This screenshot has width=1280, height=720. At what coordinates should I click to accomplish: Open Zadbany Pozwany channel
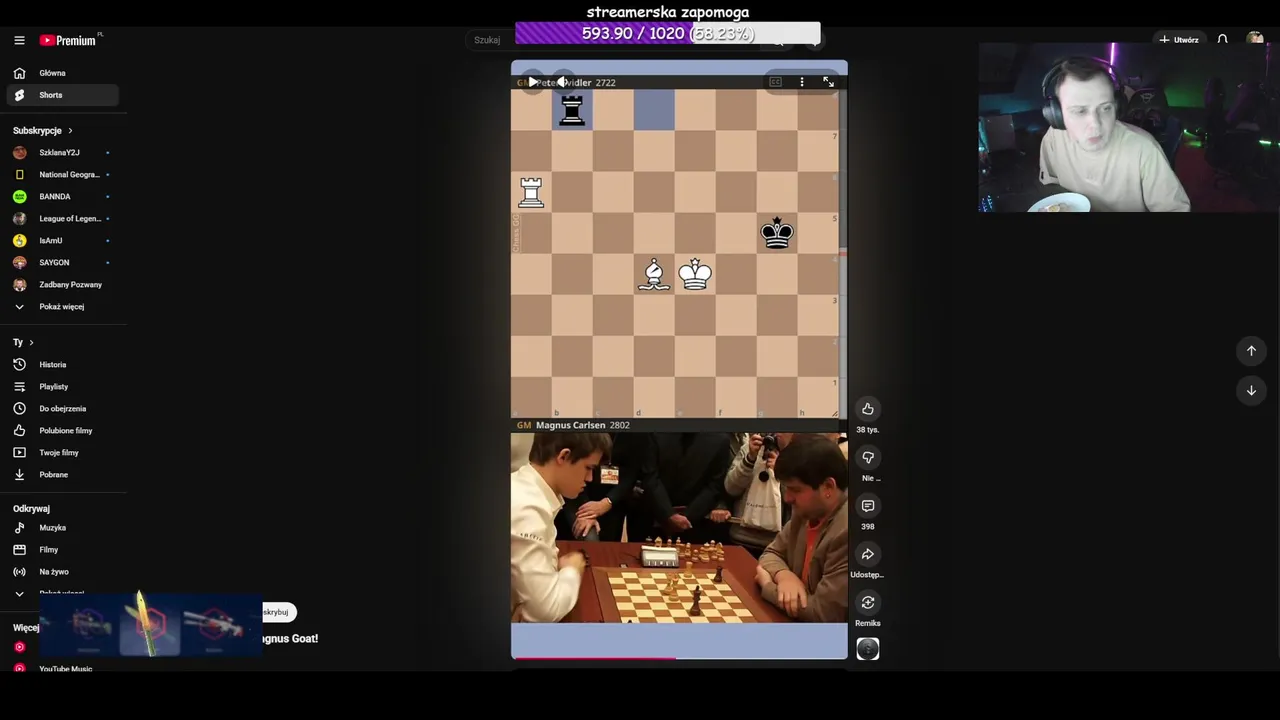tap(62, 285)
